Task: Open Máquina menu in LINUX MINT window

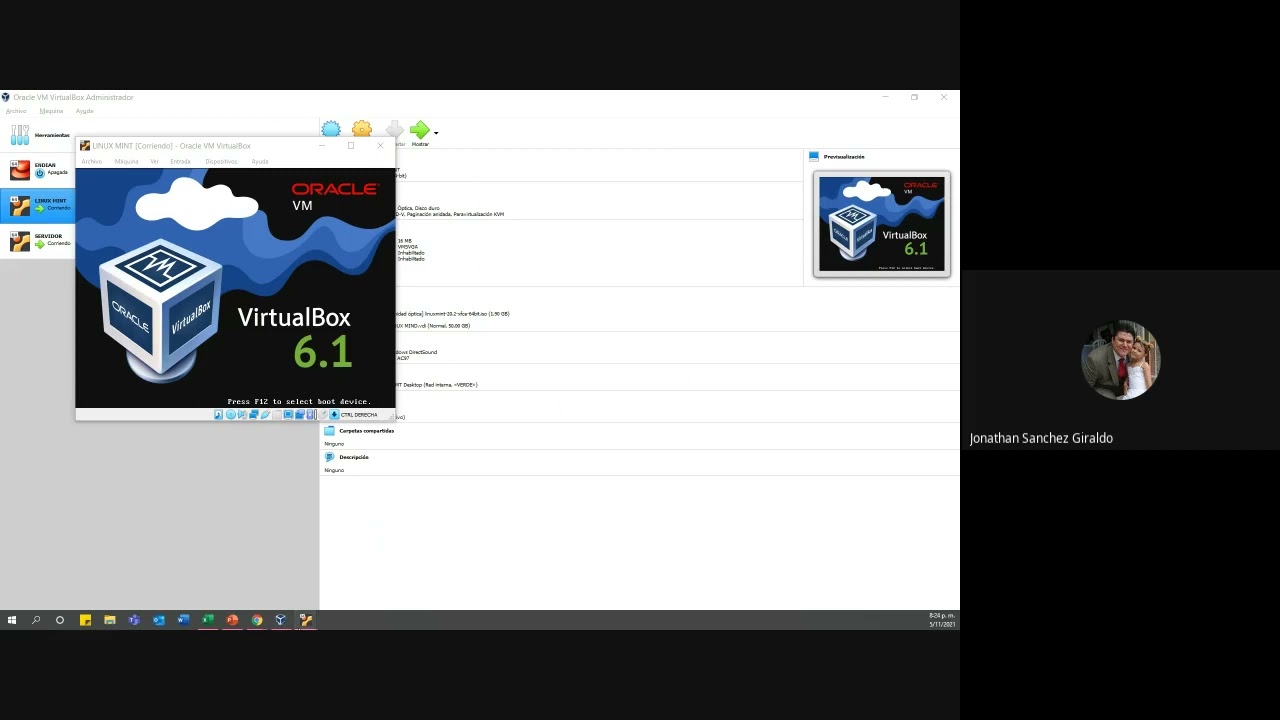Action: [126, 161]
